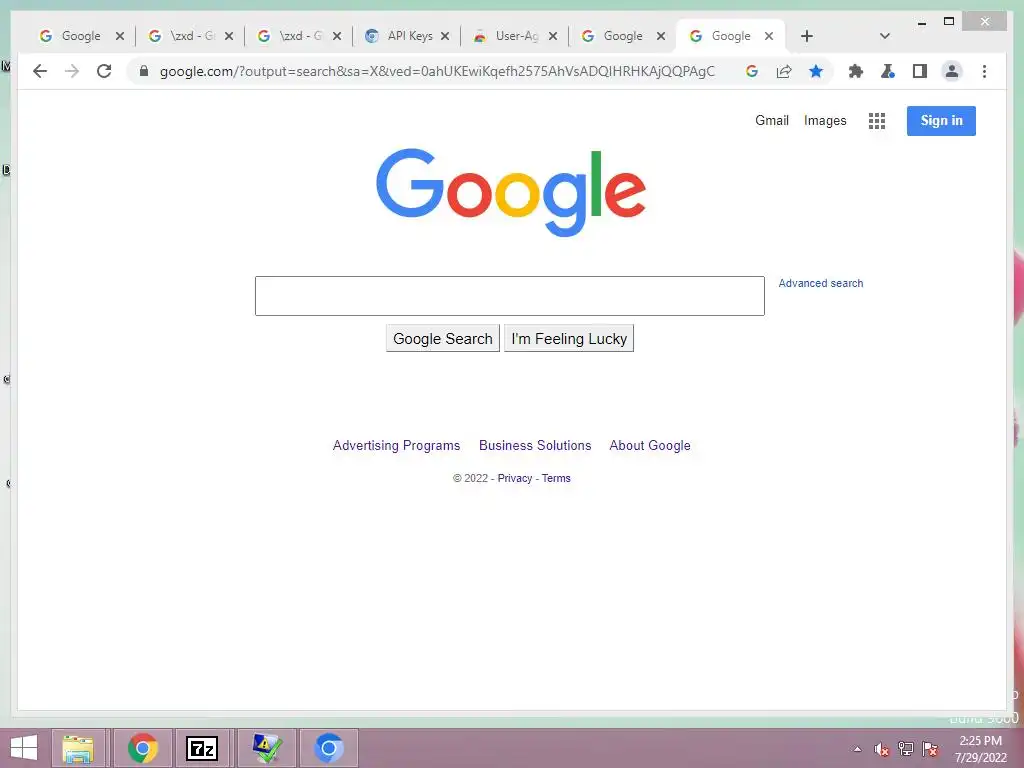
Task: Open the Extensions puzzle icon
Action: [856, 71]
